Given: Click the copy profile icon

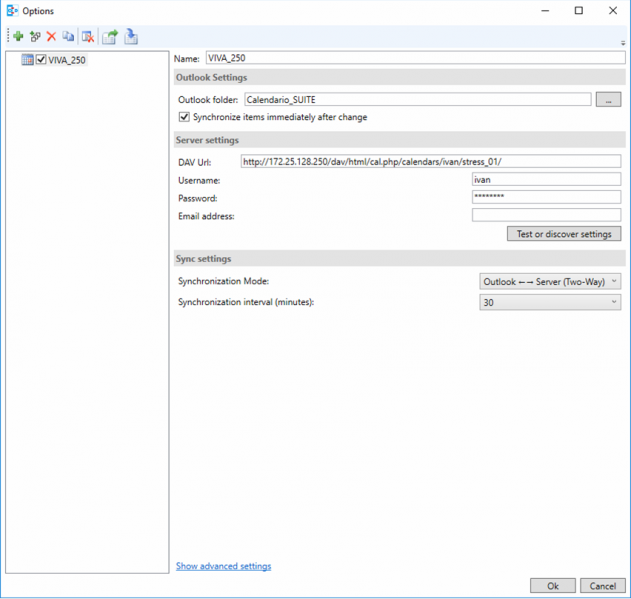Looking at the screenshot, I should pyautogui.click(x=68, y=37).
